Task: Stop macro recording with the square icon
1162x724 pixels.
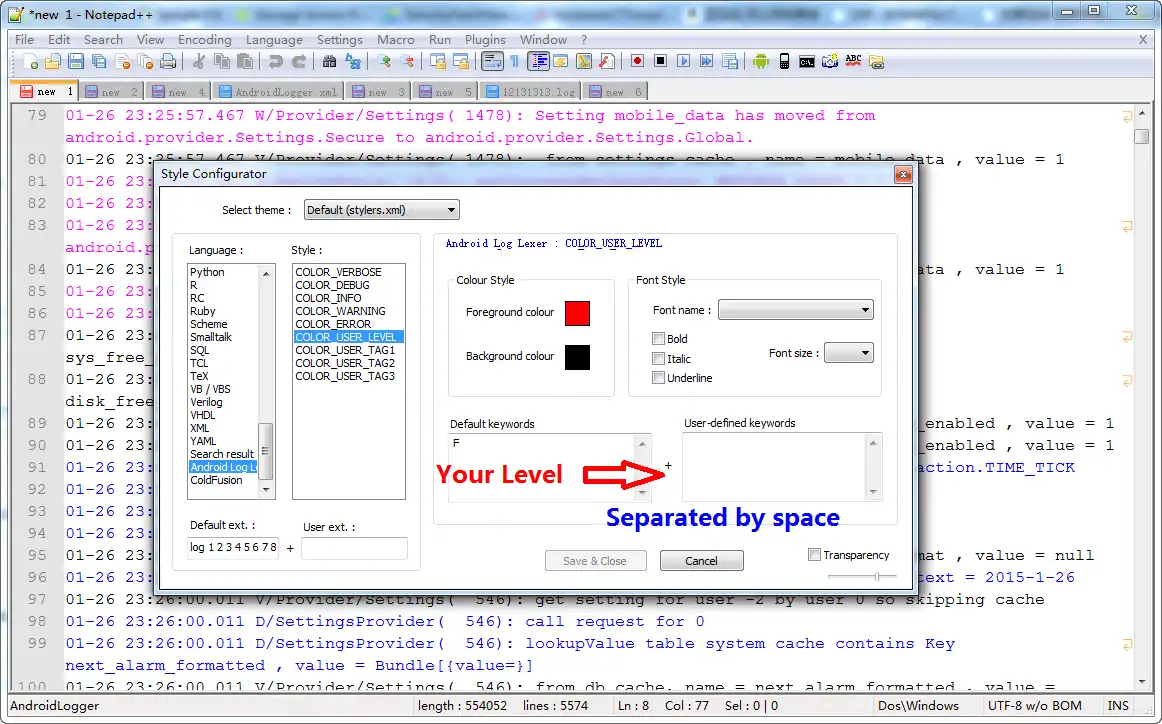Action: [x=660, y=62]
